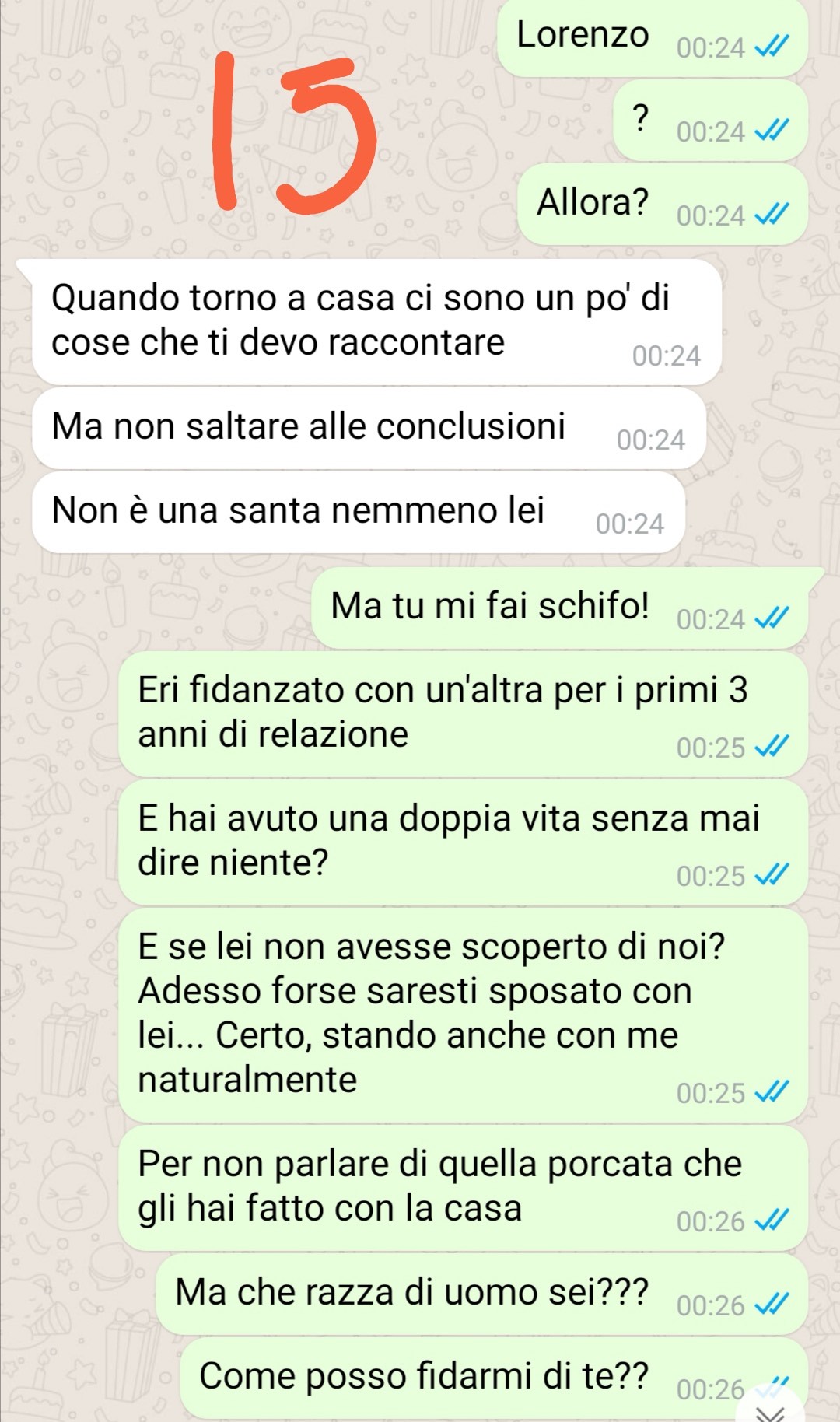Screen dimensions: 840x1422
Task: Select the 'Quando torno a casa' message
Action: (x=377, y=322)
